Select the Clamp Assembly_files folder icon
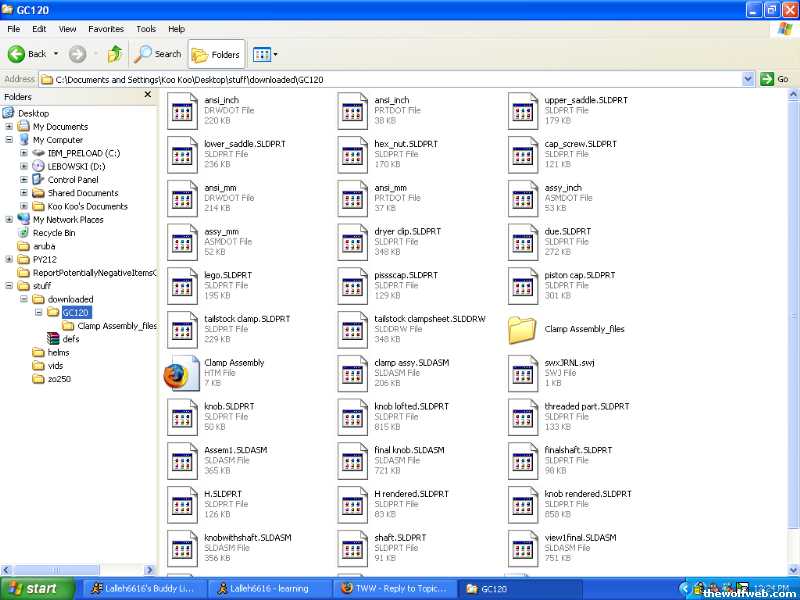Screen dimensions: 800x600 tap(522, 329)
